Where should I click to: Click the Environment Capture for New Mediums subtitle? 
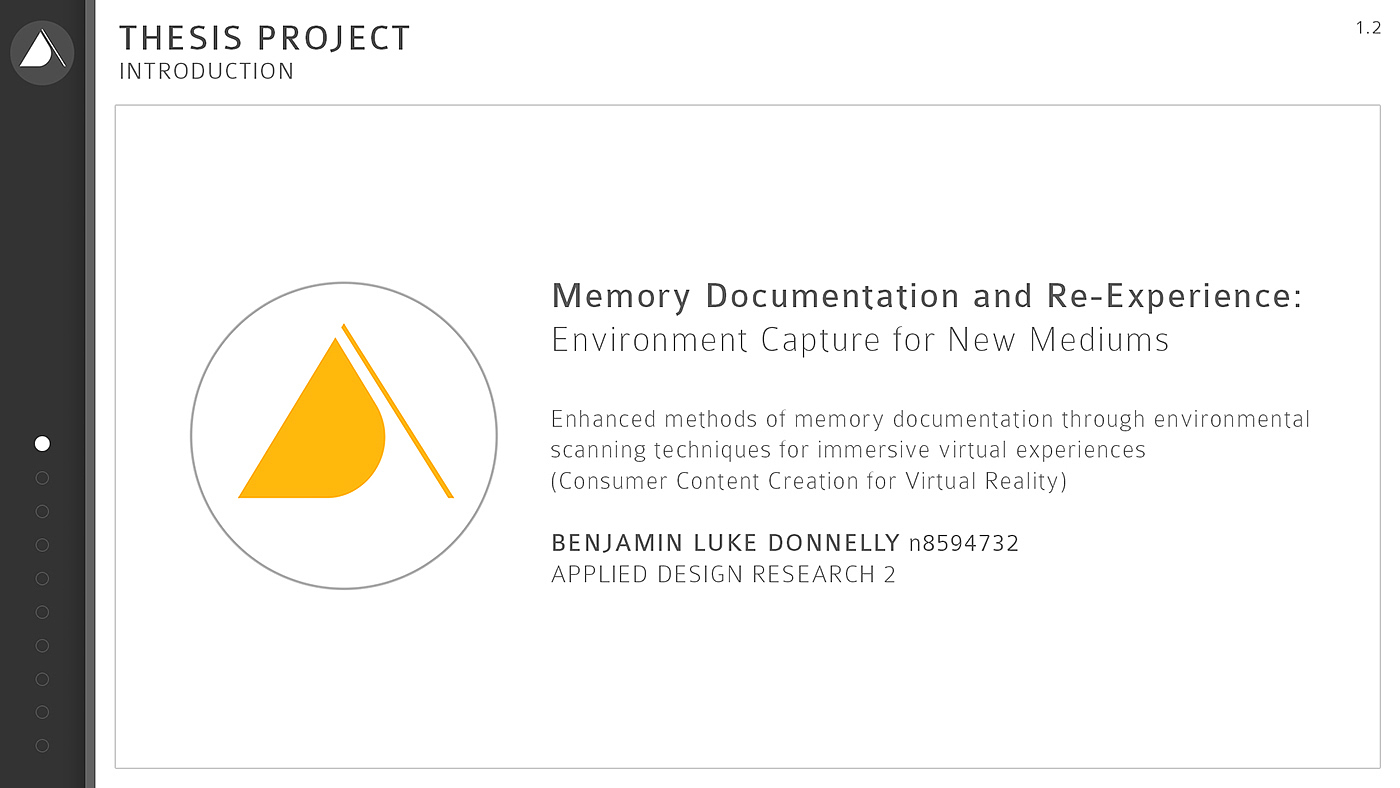point(860,340)
